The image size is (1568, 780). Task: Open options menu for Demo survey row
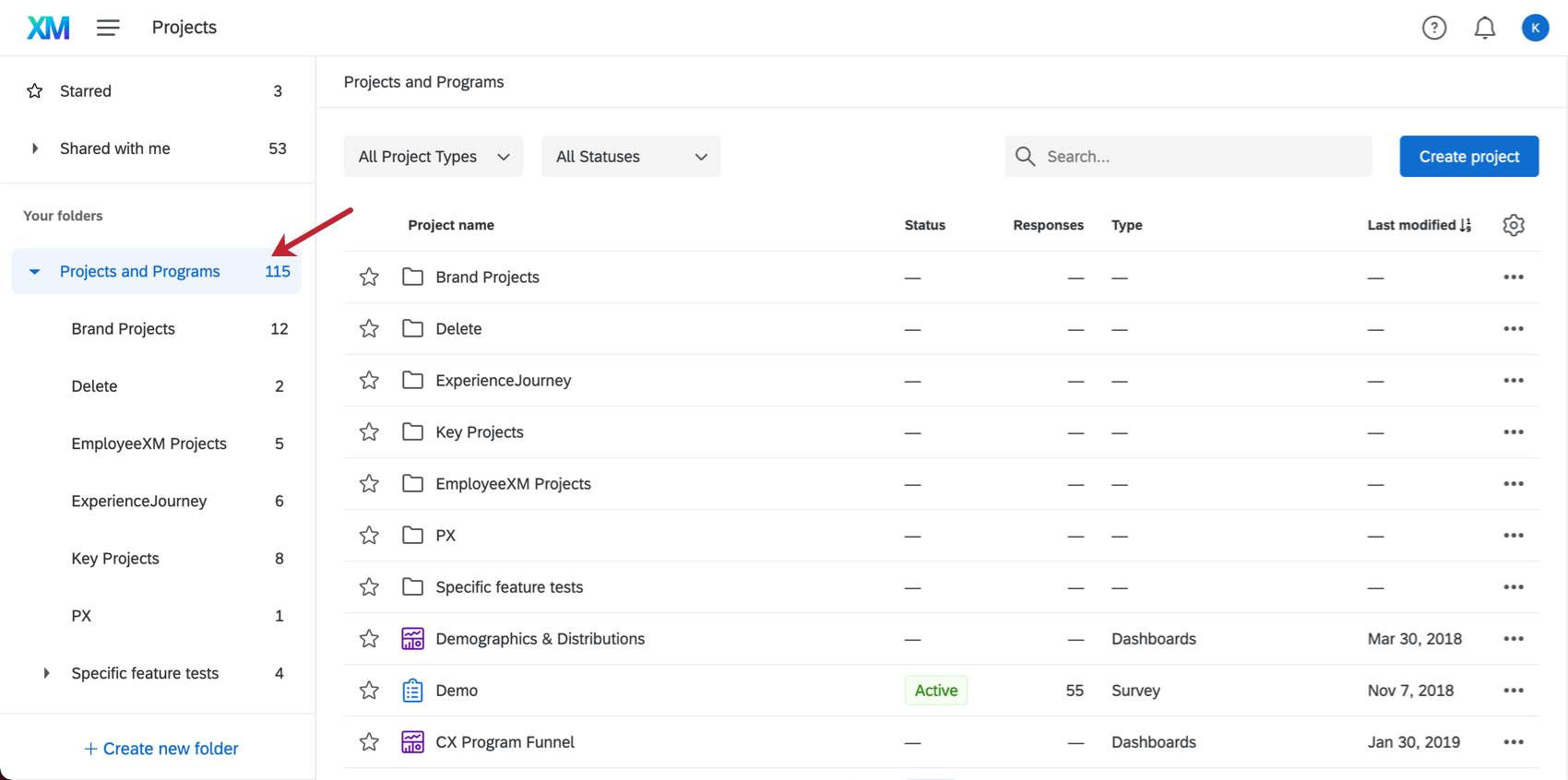(1513, 691)
